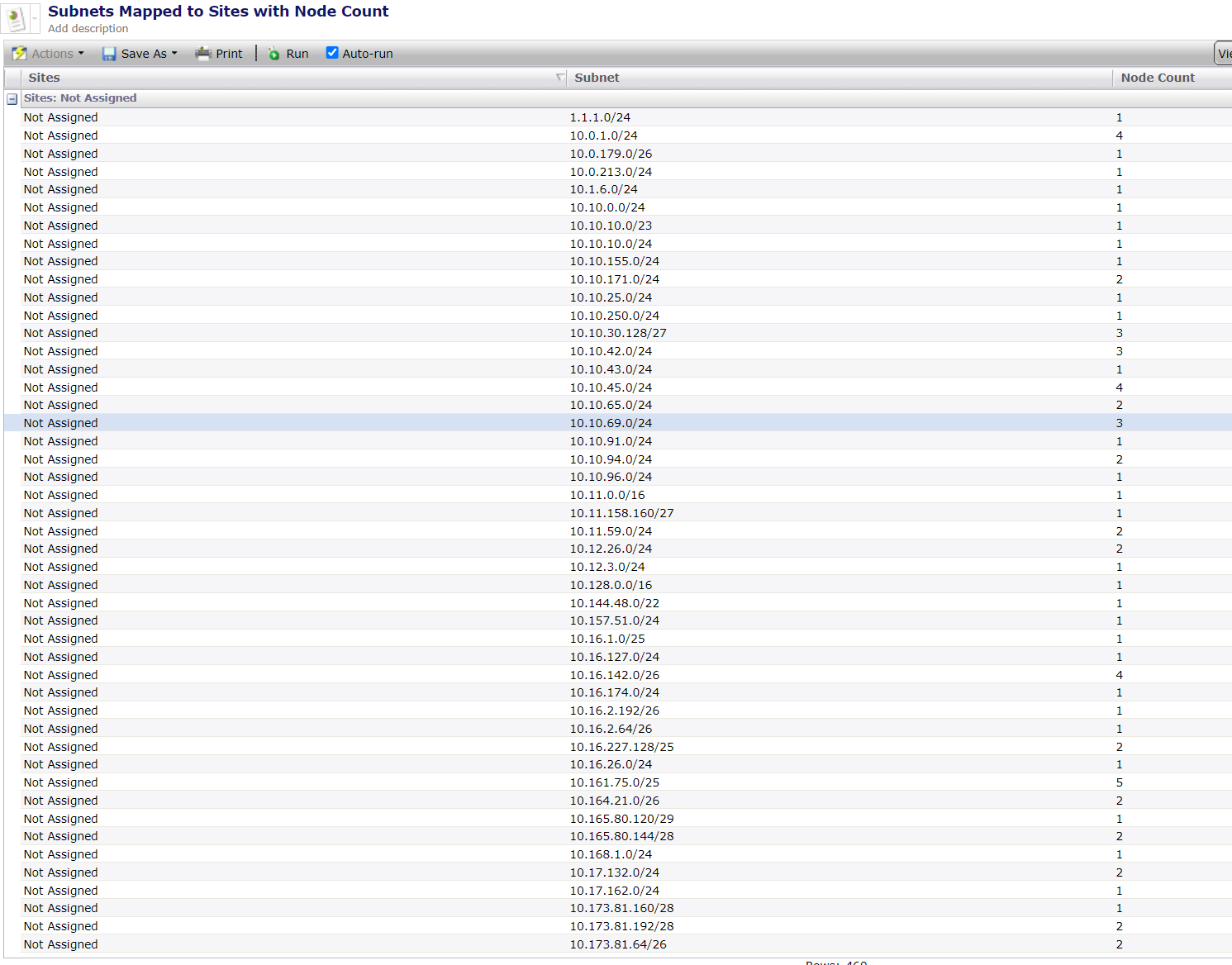The image size is (1232, 965).
Task: Select subnet 10.10.171.0/24
Action: 615,279
